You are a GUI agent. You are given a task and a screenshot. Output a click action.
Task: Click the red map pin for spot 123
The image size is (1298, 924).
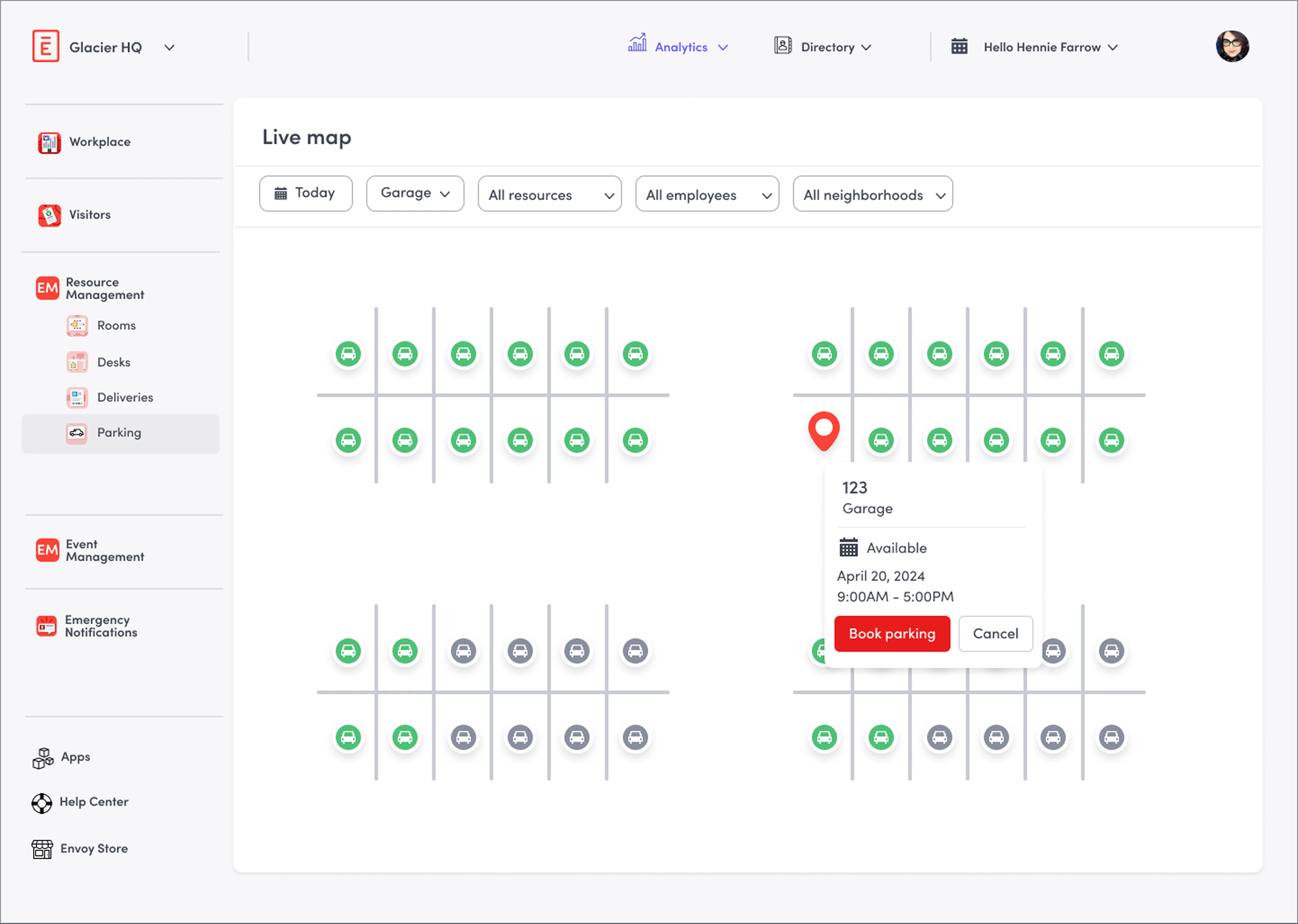click(824, 431)
